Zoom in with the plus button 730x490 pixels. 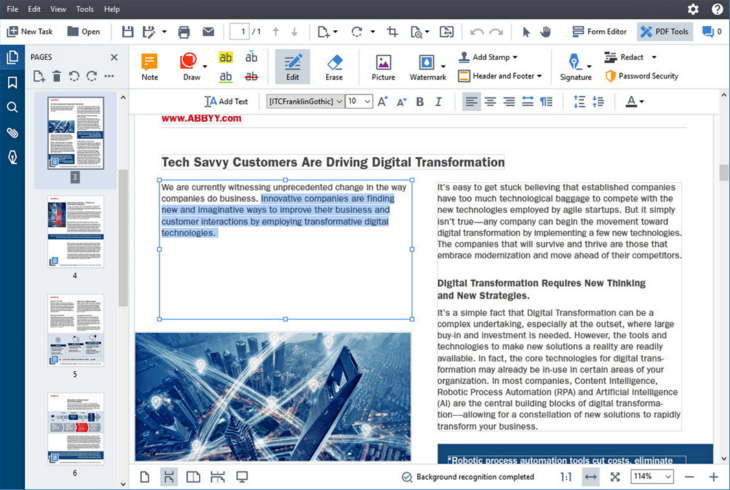pos(713,476)
